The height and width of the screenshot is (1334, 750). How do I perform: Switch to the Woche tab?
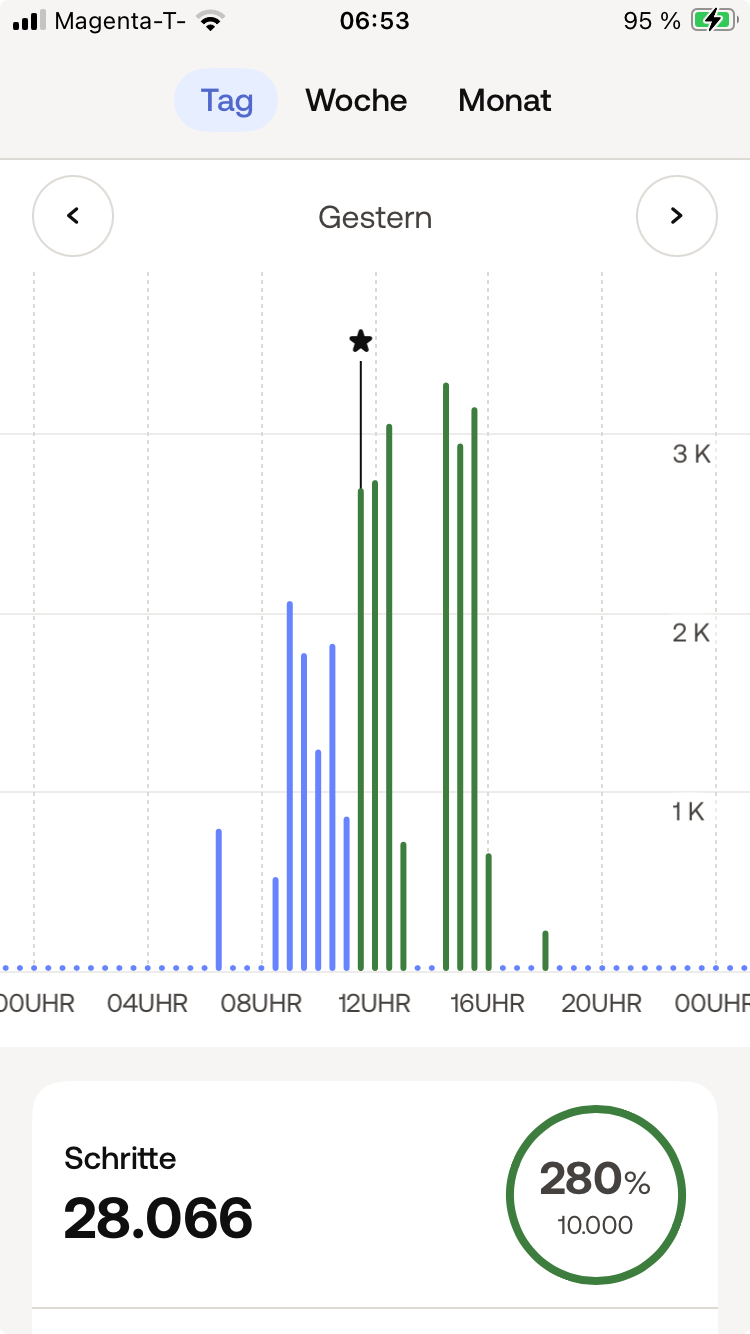(356, 100)
